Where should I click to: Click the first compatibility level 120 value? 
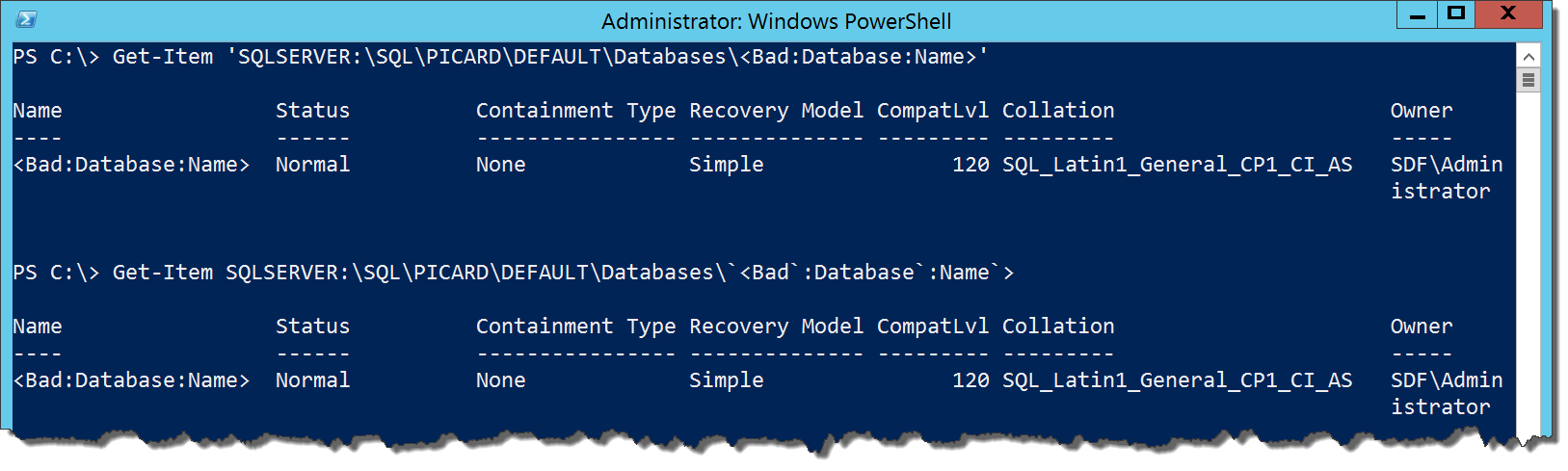coord(970,165)
